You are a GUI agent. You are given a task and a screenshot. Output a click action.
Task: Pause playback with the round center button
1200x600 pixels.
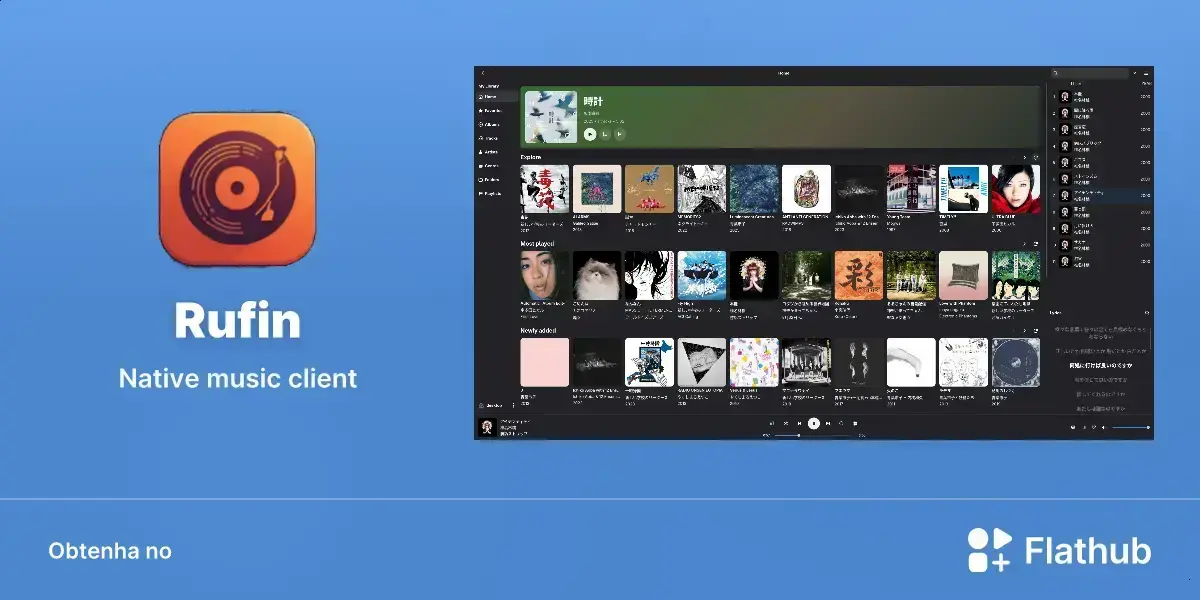pyautogui.click(x=814, y=423)
